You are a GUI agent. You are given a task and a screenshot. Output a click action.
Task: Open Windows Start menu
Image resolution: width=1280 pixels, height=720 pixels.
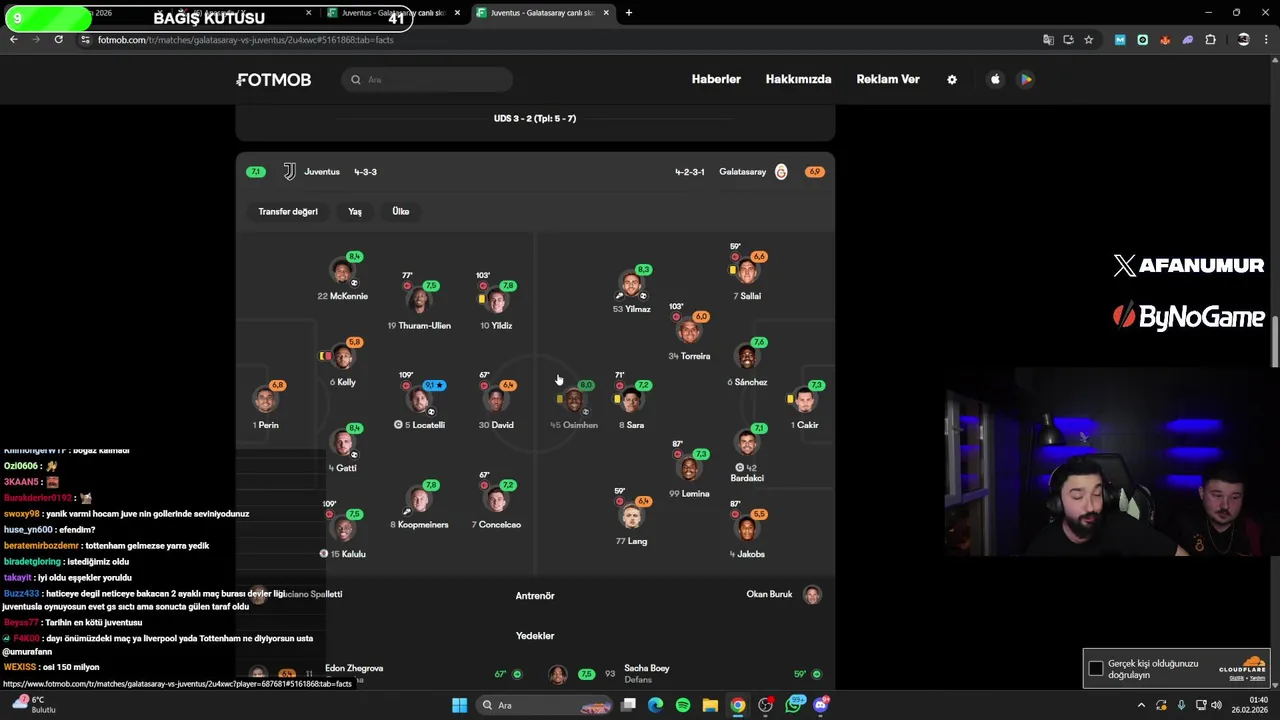[x=459, y=705]
